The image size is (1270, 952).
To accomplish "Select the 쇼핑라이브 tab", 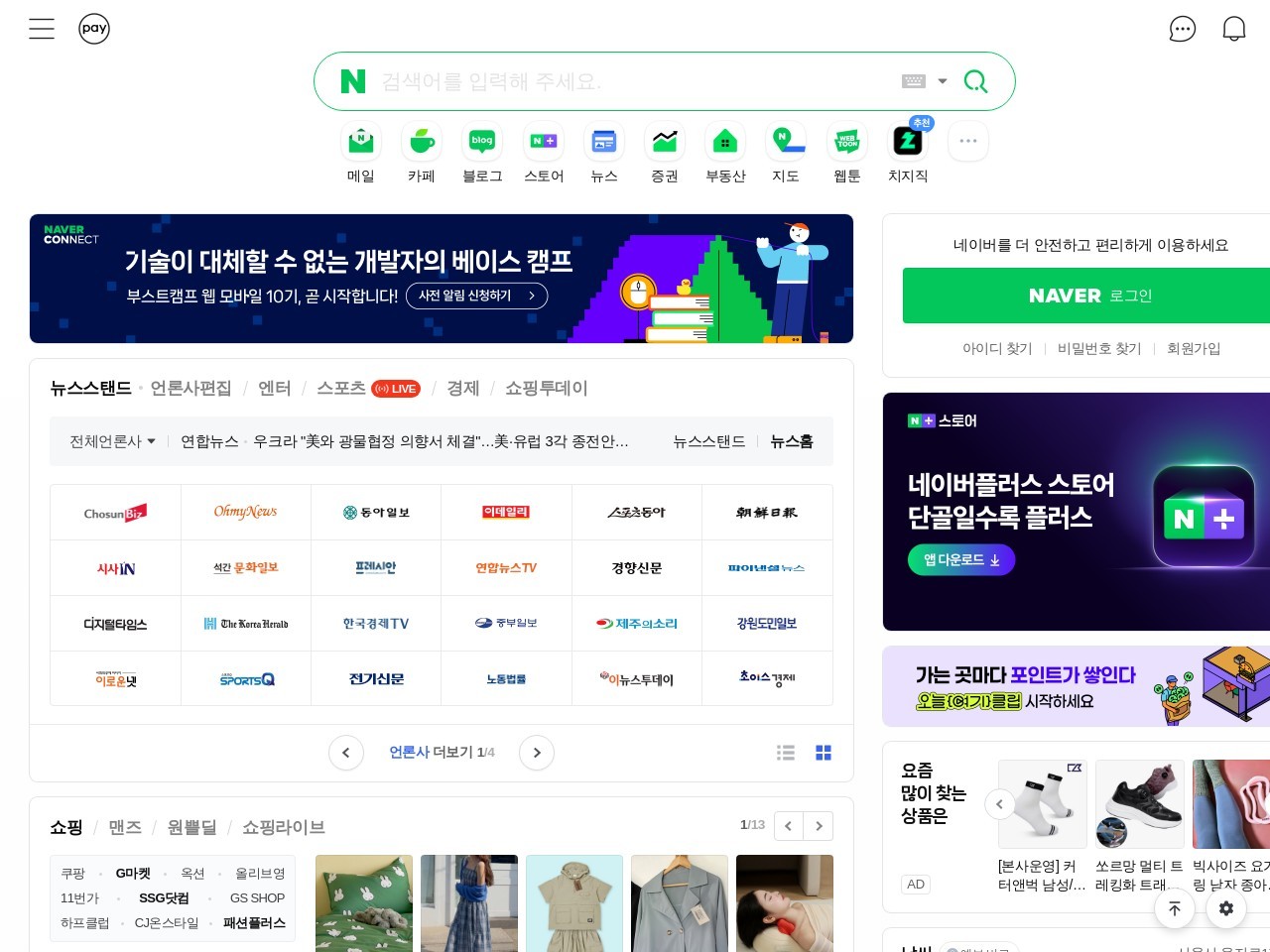I will coord(284,827).
